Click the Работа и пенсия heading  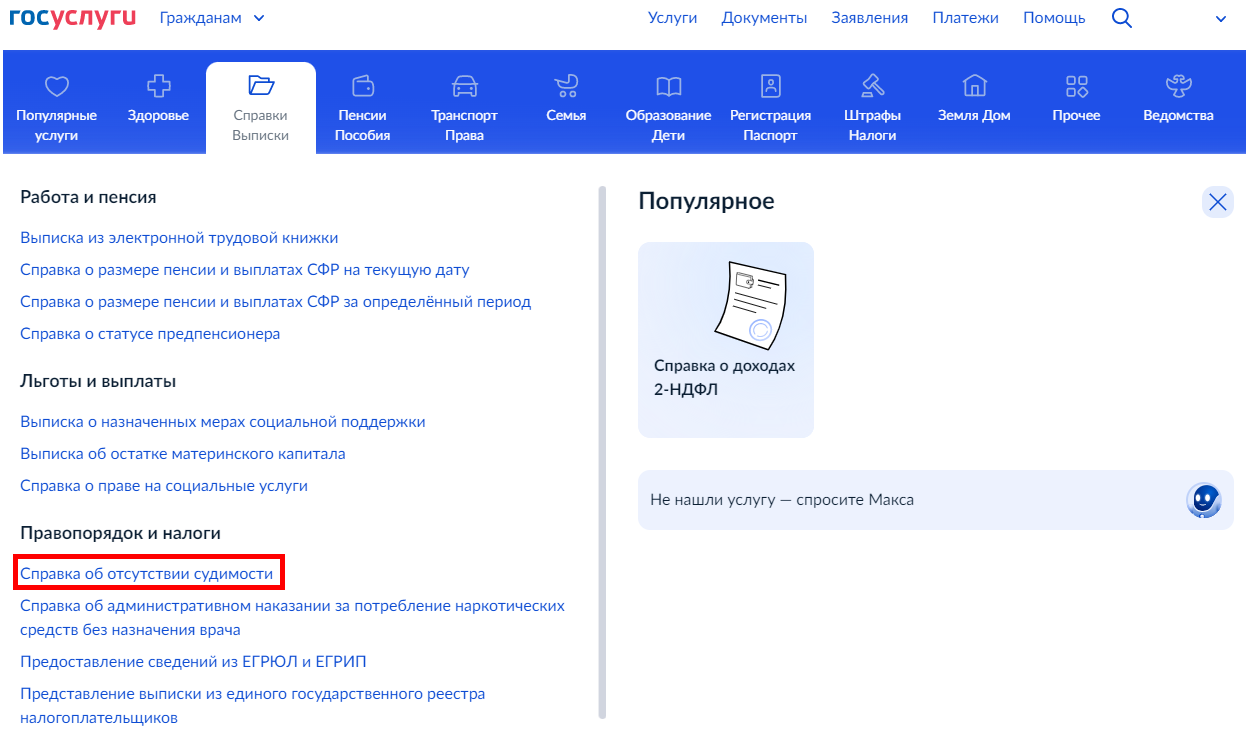pyautogui.click(x=88, y=198)
